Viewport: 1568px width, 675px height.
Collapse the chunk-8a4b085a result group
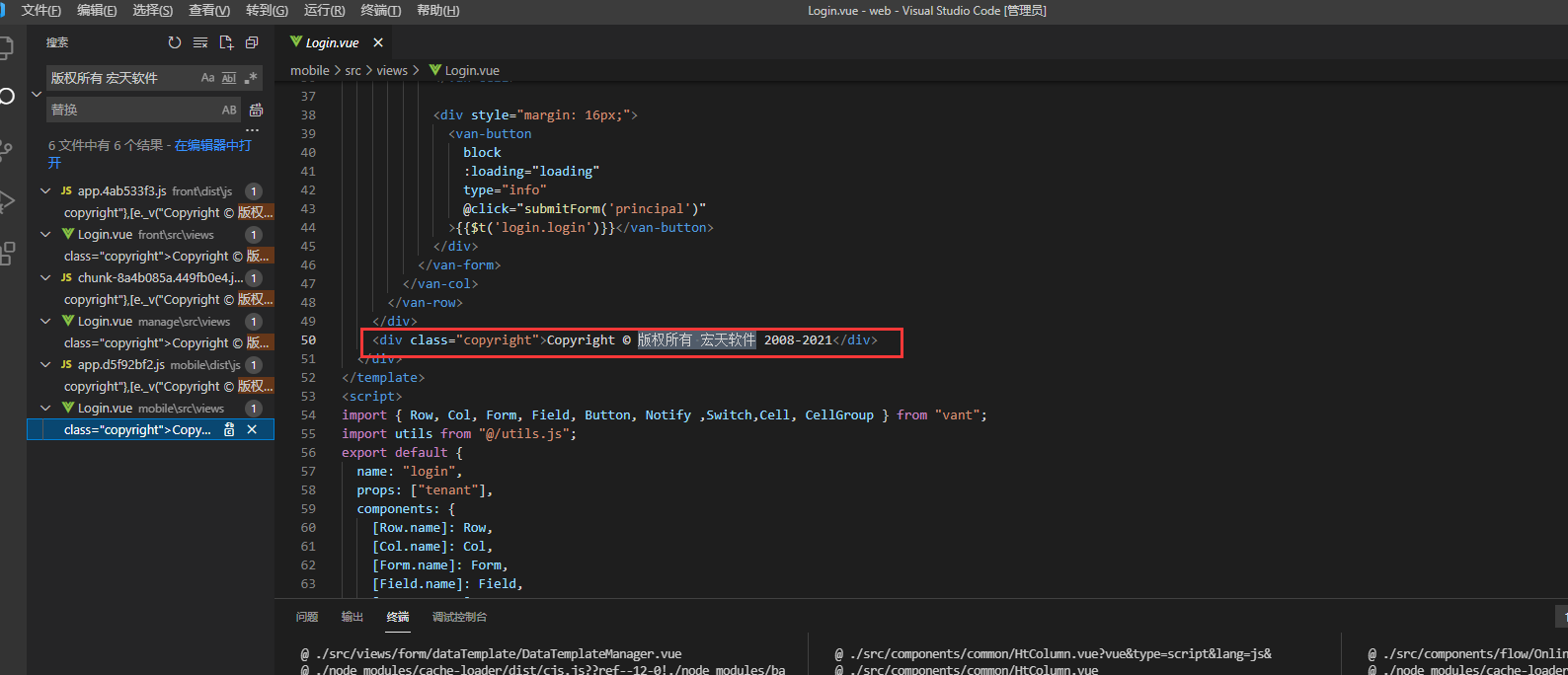coord(45,278)
